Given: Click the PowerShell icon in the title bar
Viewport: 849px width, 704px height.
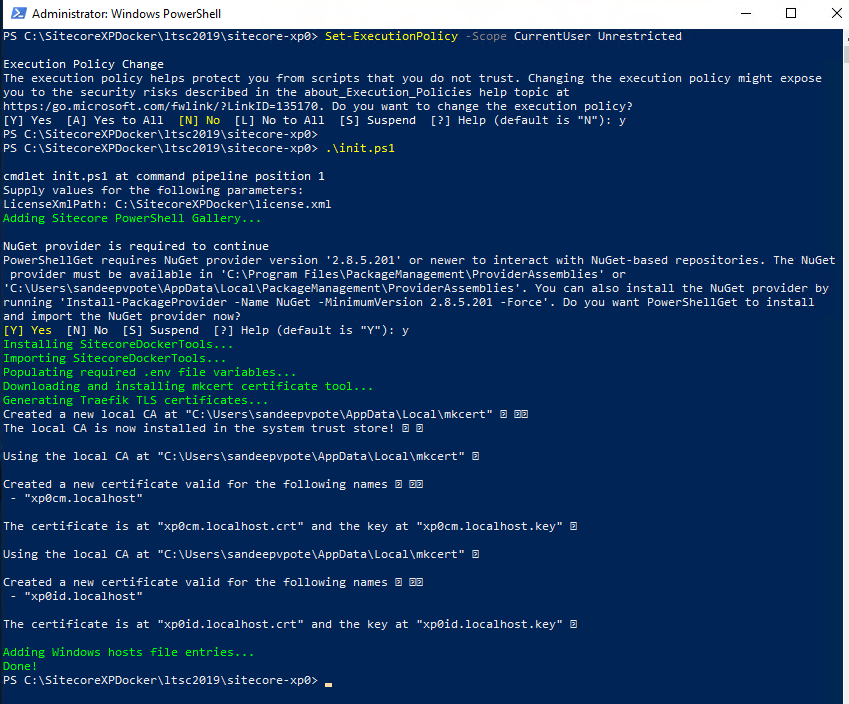Looking at the screenshot, I should (18, 14).
